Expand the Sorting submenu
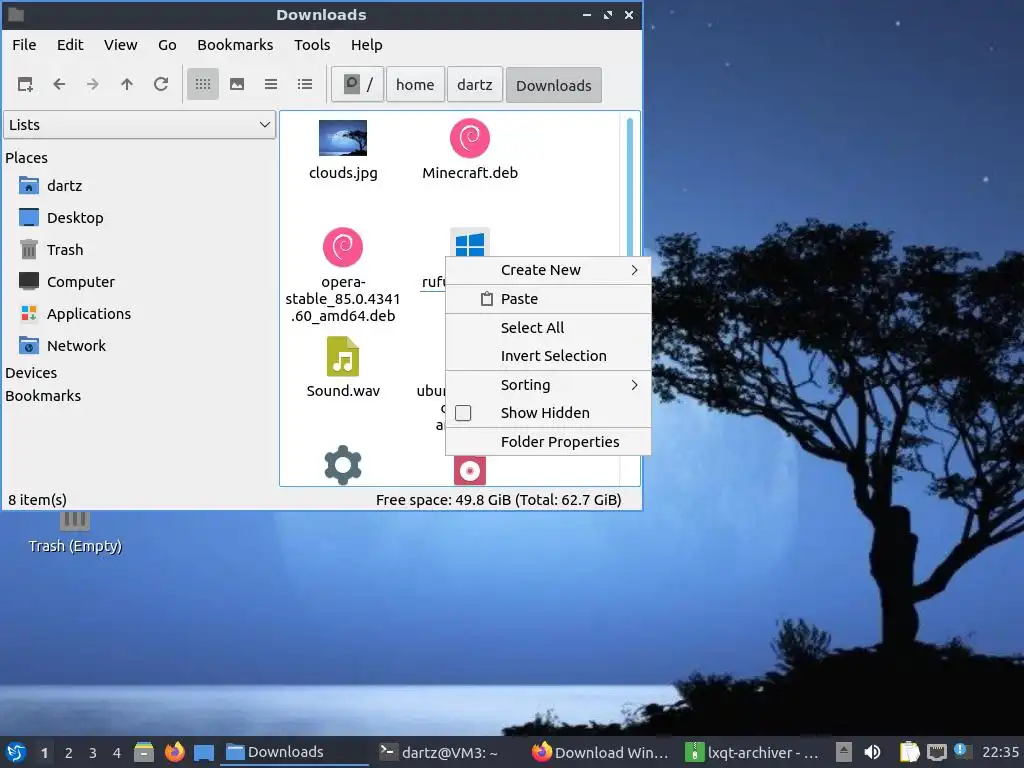The image size is (1024, 768). [x=548, y=385]
